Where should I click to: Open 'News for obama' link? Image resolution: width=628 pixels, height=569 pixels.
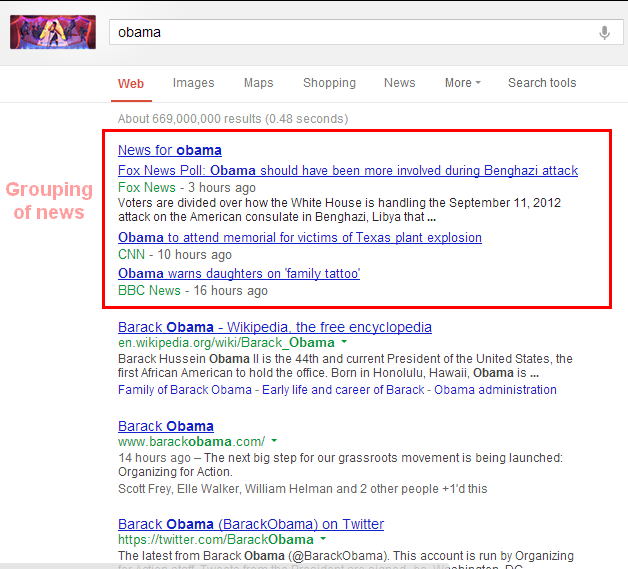(x=170, y=150)
